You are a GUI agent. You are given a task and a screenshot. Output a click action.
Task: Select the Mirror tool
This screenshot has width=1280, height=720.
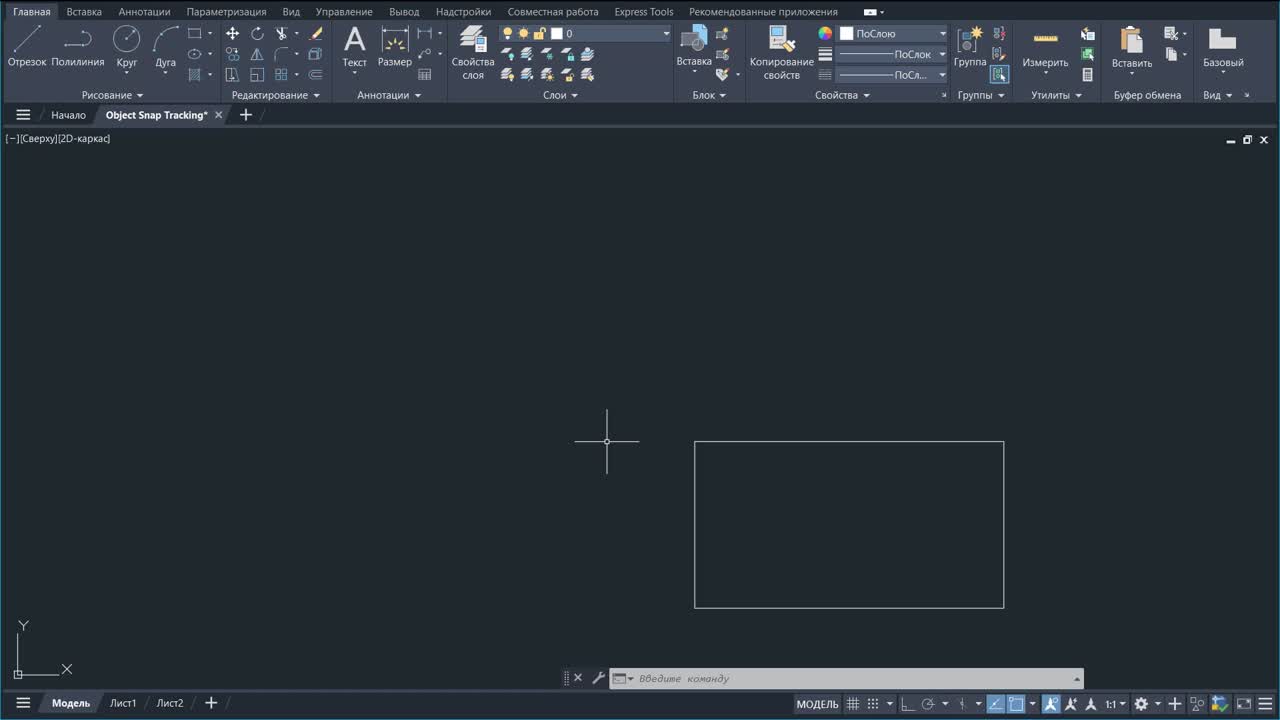pos(257,54)
